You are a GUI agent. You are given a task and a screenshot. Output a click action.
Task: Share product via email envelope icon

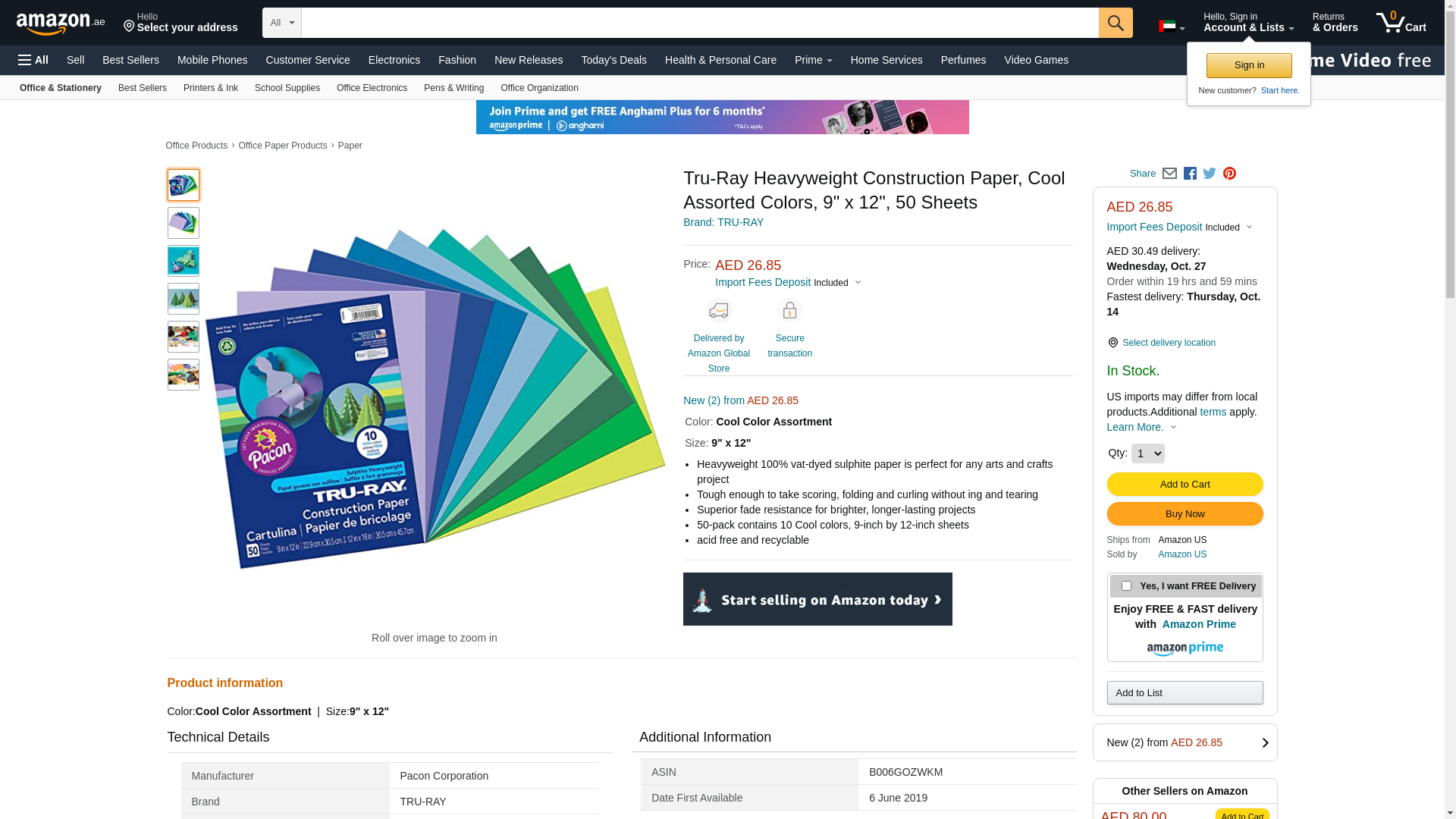click(1169, 174)
